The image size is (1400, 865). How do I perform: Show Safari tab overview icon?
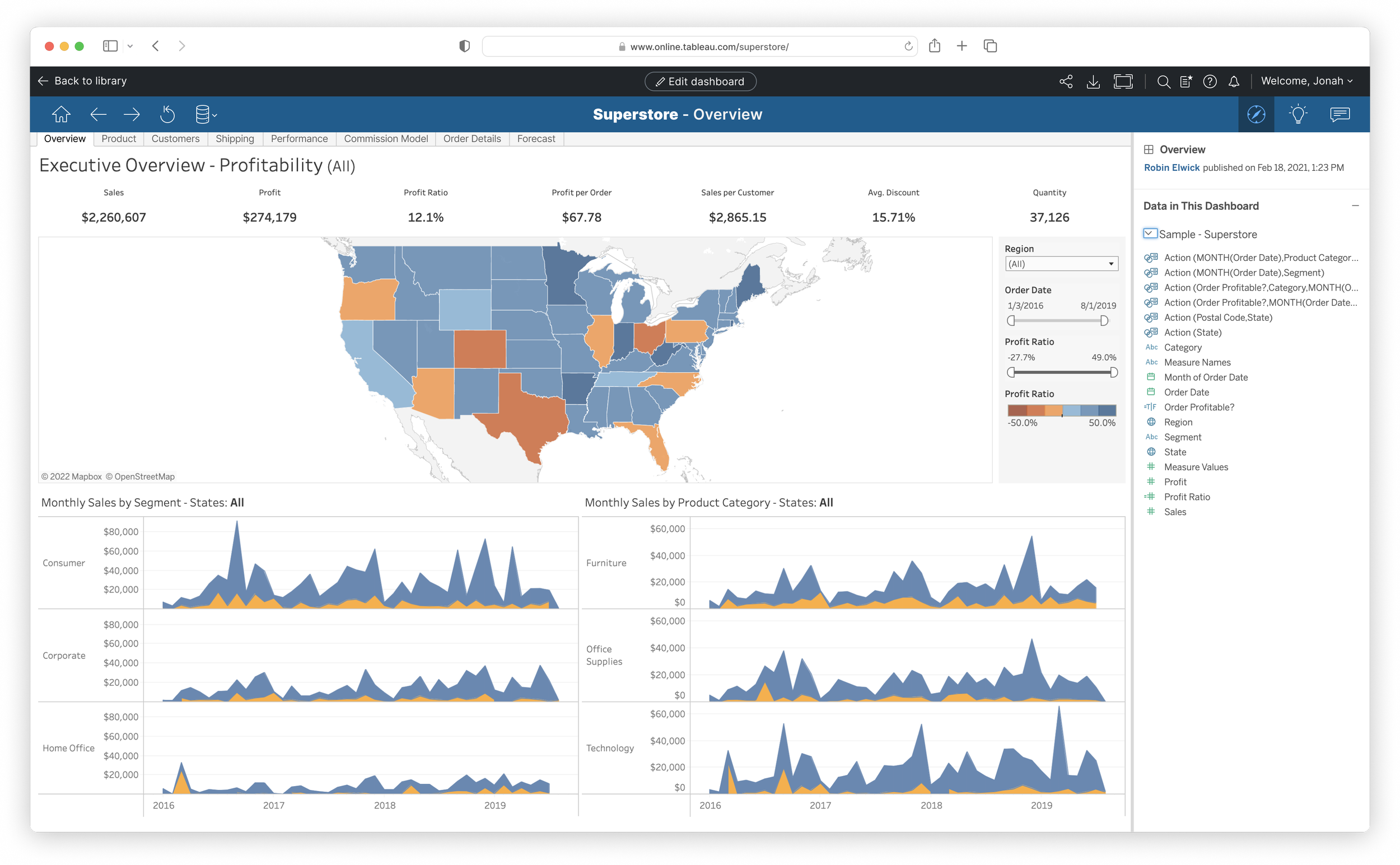[x=990, y=46]
